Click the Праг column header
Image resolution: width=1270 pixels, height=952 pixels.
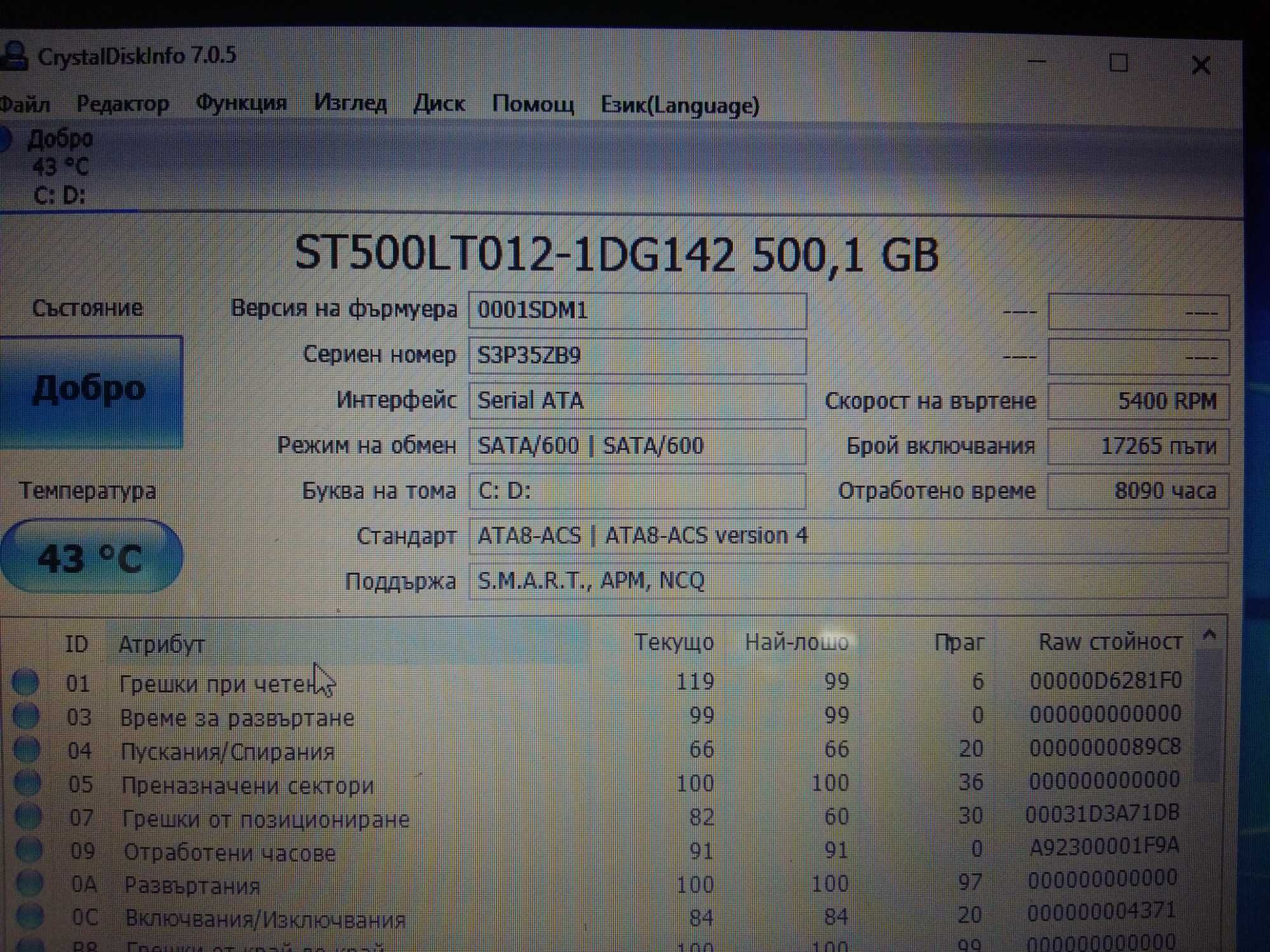959,642
